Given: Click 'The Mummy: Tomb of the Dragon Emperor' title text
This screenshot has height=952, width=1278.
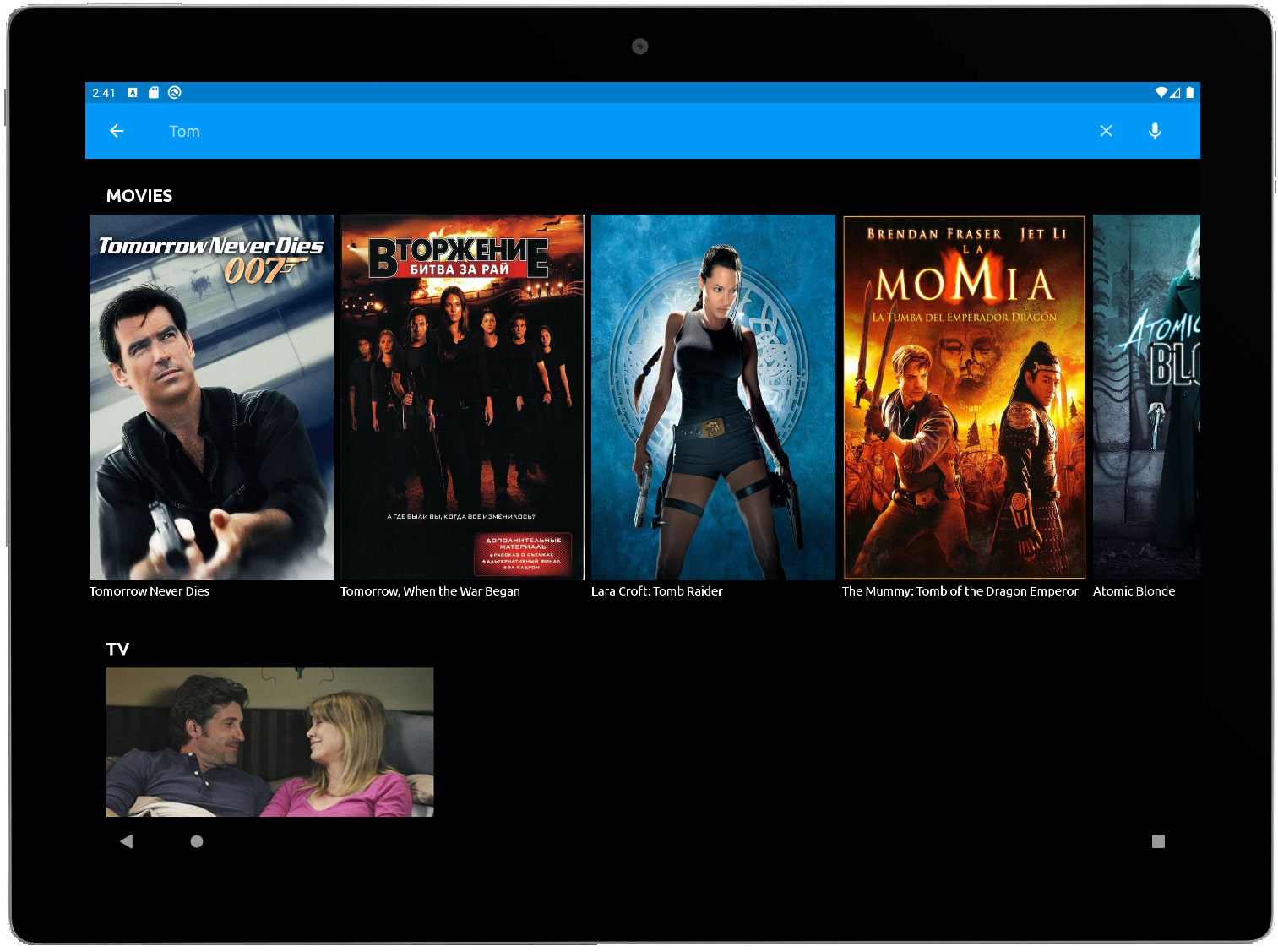Looking at the screenshot, I should (x=960, y=591).
